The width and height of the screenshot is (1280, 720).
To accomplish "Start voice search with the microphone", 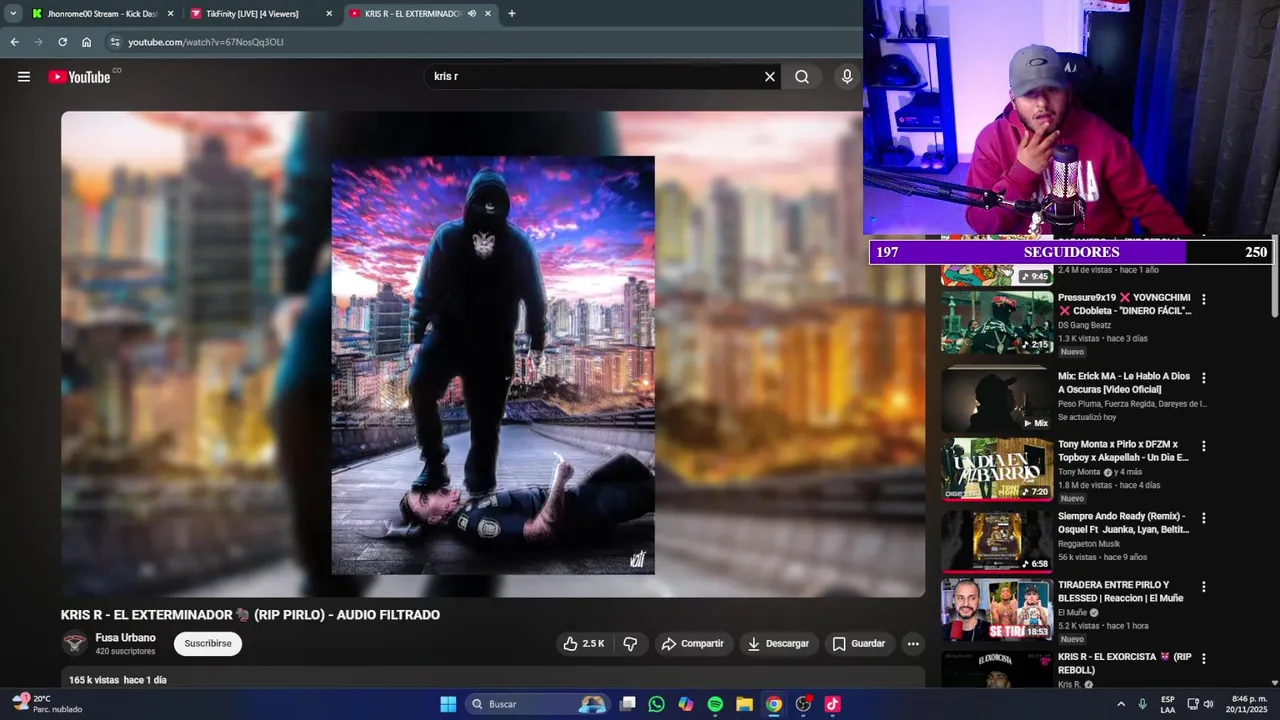I will coord(847,77).
